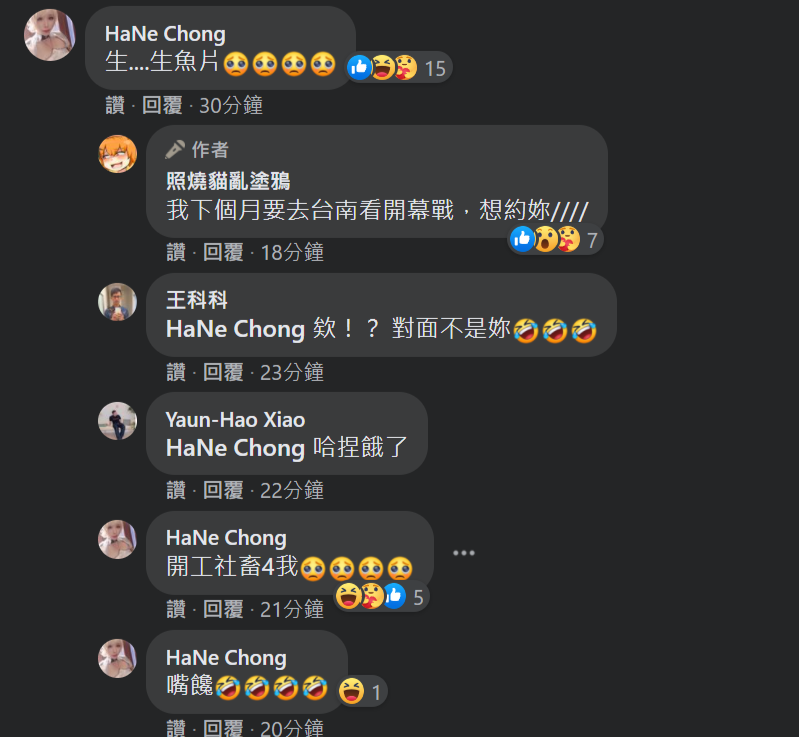Screen dimensions: 799x737
Task: Reply to 王科科's comment via 回覆
Action: (x=223, y=372)
